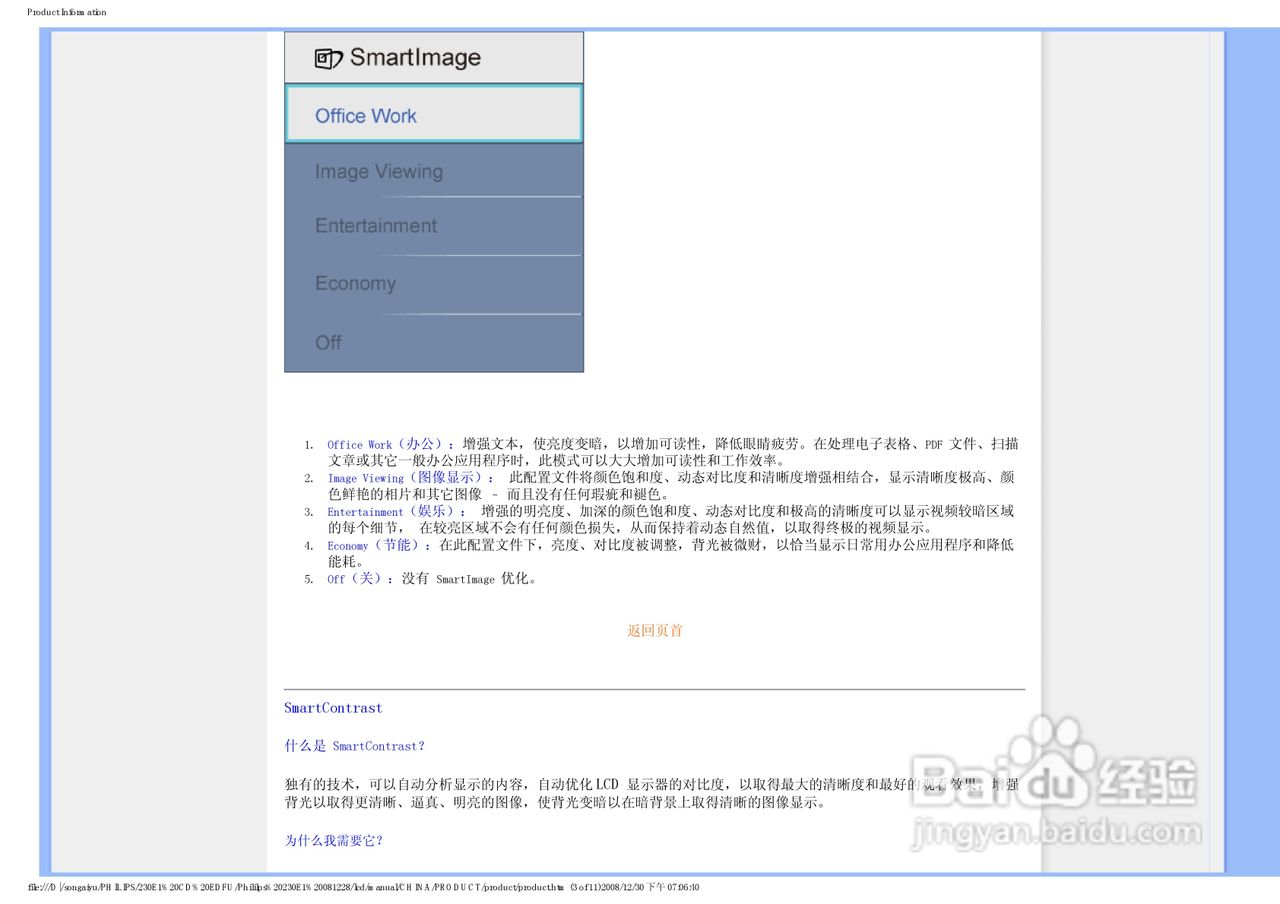The image size is (1280, 904).
Task: Click text 没有 SmartImage 优化
Action: tap(470, 578)
